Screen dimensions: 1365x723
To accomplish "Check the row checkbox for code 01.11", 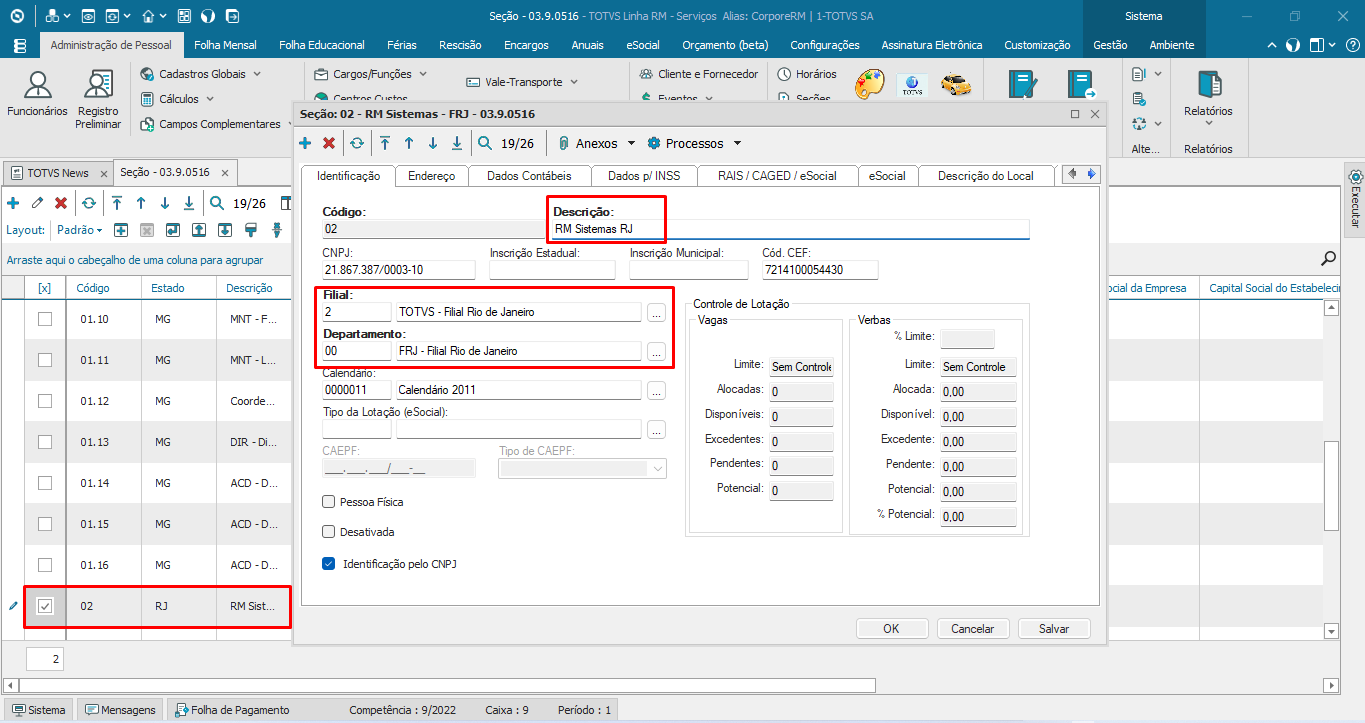I will (x=45, y=360).
